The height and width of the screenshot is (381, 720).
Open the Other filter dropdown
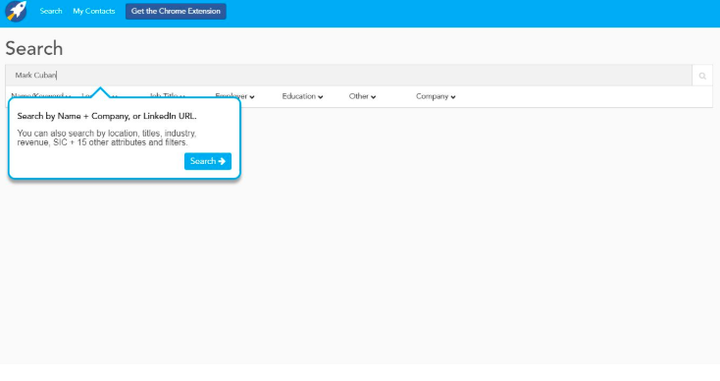click(362, 96)
